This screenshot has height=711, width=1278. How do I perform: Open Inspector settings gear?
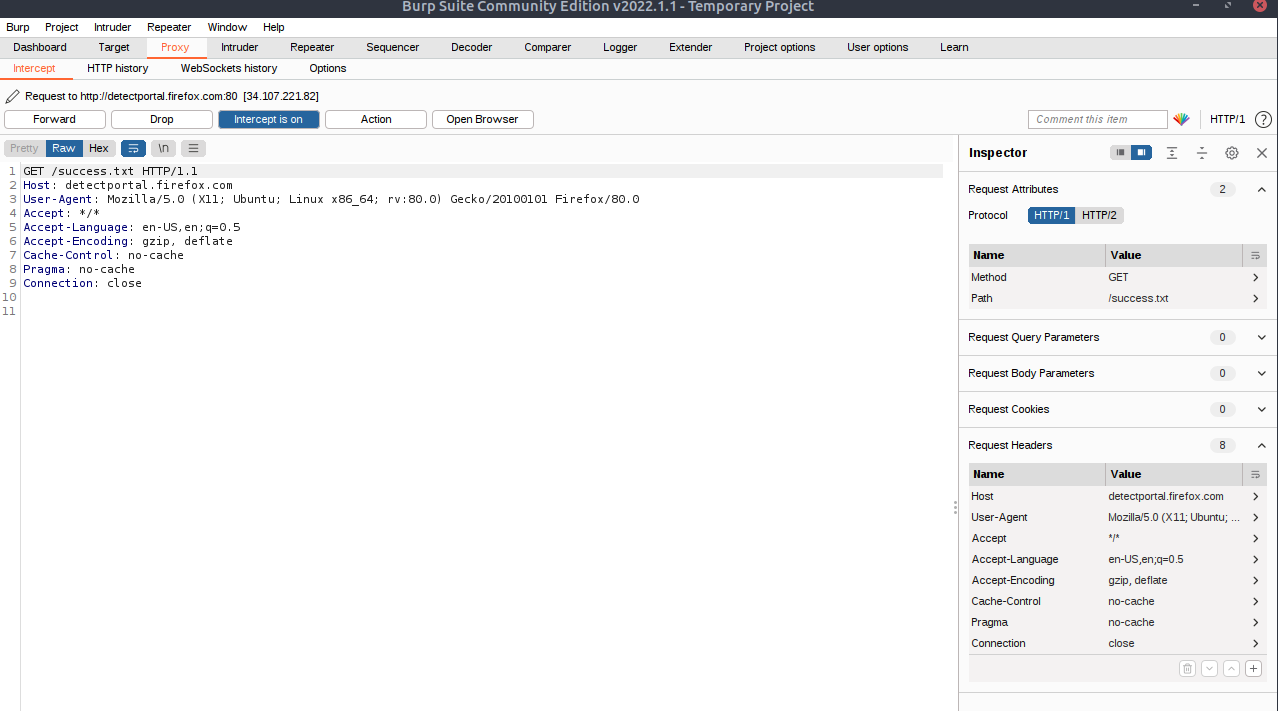coord(1232,153)
